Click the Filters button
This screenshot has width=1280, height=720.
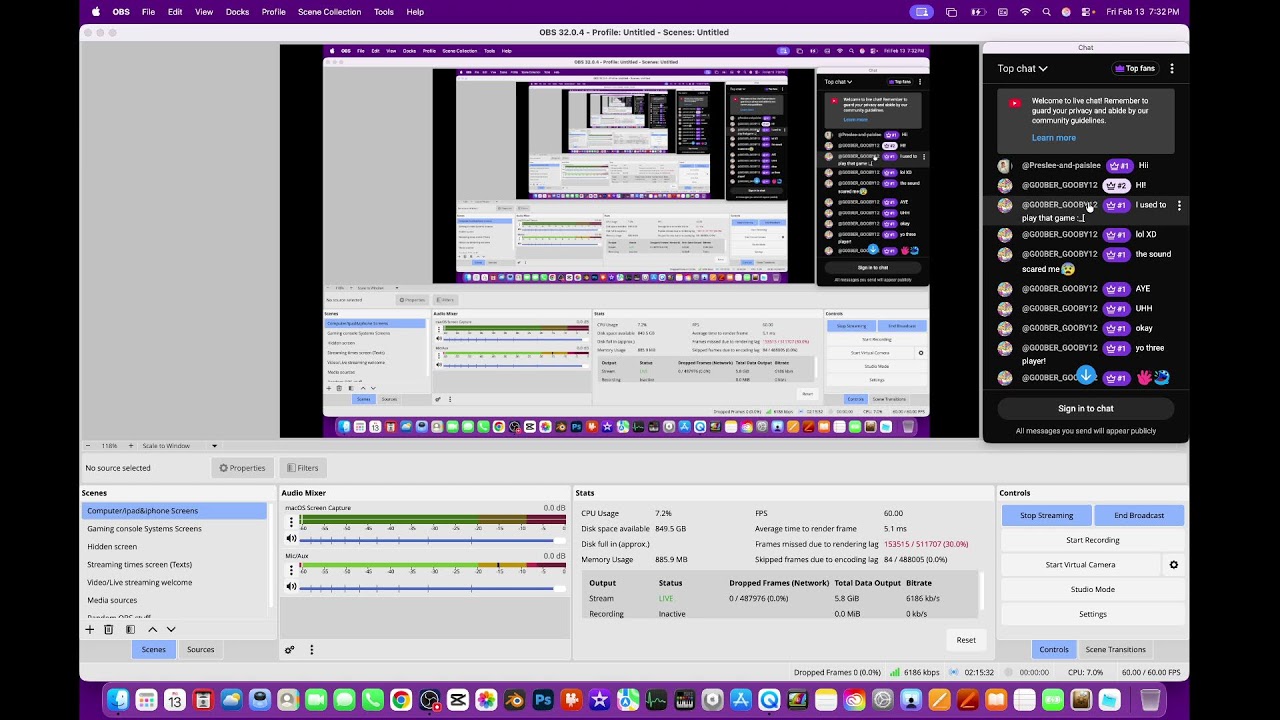[x=301, y=468]
